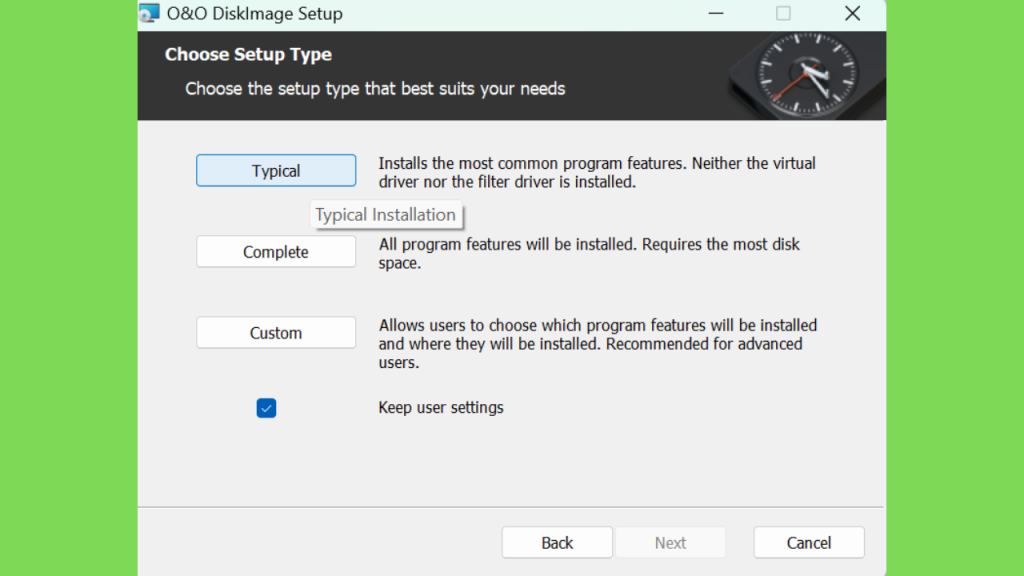The width and height of the screenshot is (1024, 576).
Task: Click the disabled maximize window button
Action: coord(783,13)
